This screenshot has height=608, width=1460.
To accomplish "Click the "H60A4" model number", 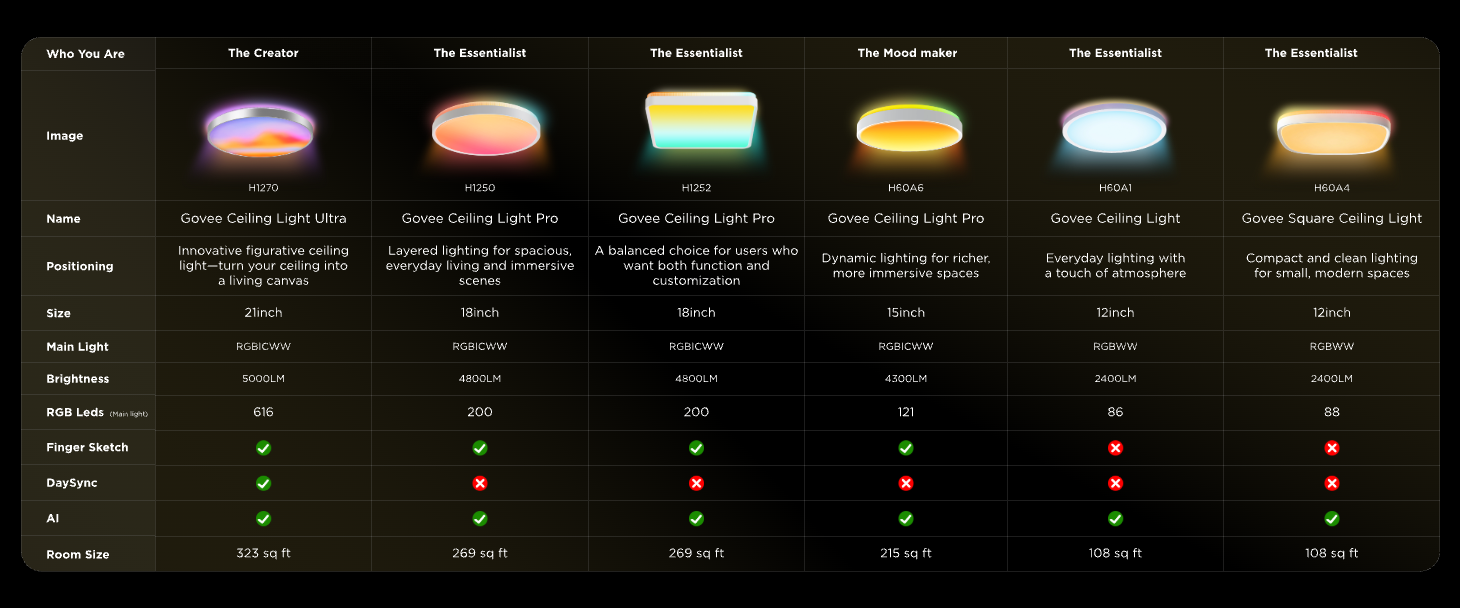I will [x=1332, y=188].
